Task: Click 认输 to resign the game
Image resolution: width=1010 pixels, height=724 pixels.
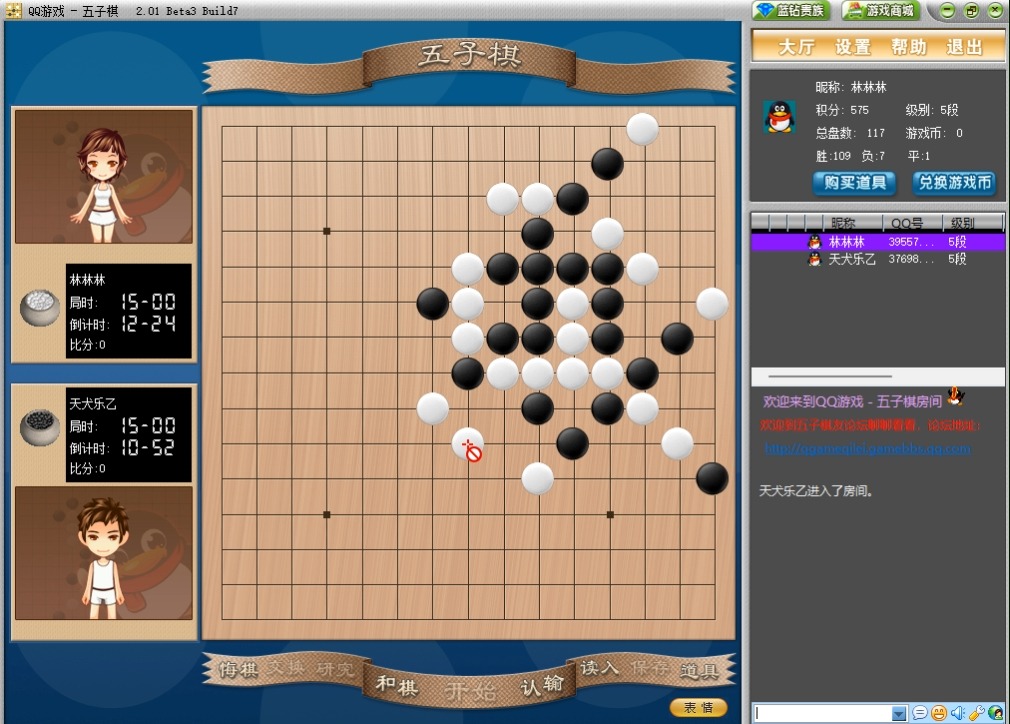Action: coord(542,685)
